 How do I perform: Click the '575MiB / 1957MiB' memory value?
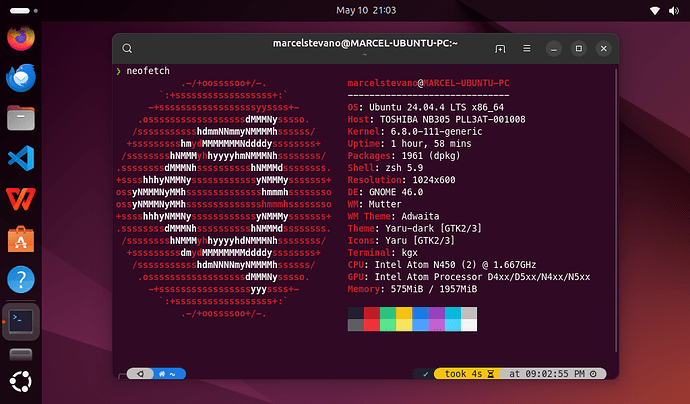coord(434,289)
